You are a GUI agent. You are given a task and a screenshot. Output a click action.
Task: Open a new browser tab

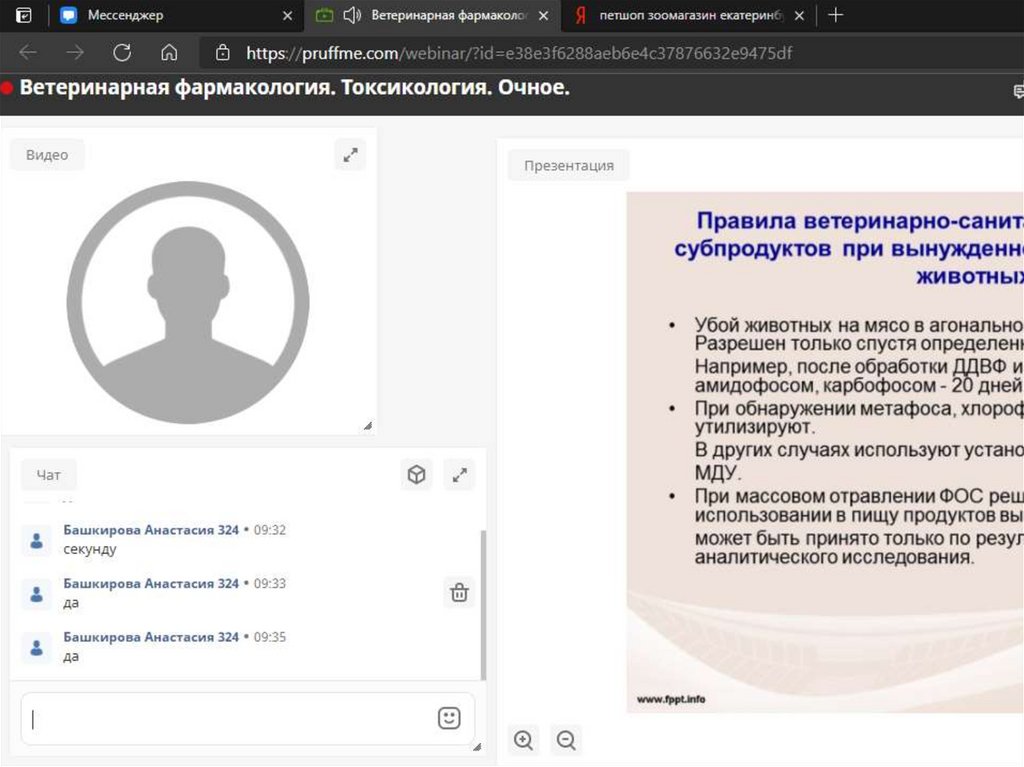coord(836,15)
